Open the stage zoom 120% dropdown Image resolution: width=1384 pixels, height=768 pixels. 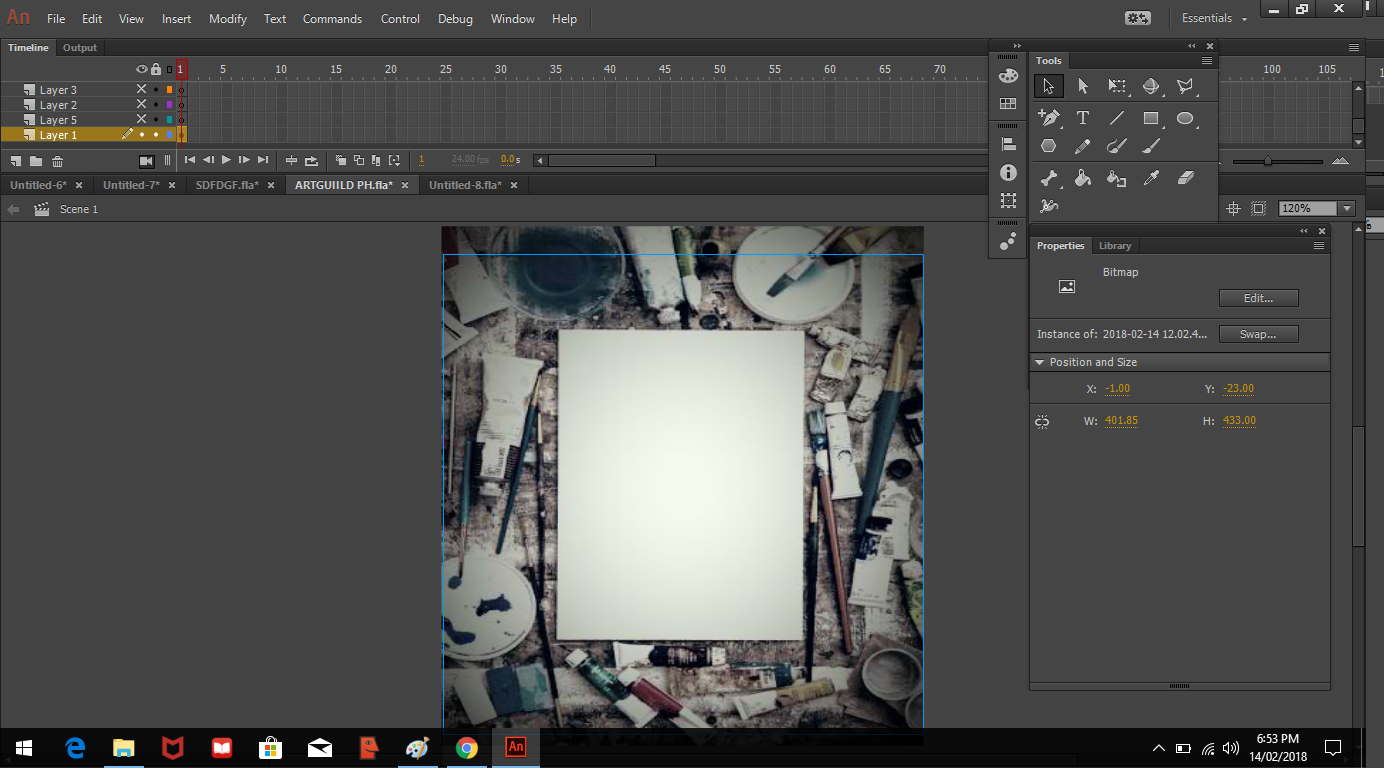coord(1347,208)
